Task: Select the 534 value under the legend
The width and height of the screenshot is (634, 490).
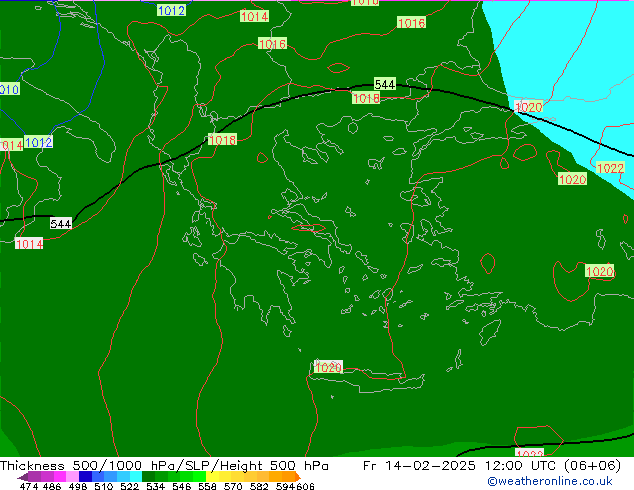Action: coord(156,486)
